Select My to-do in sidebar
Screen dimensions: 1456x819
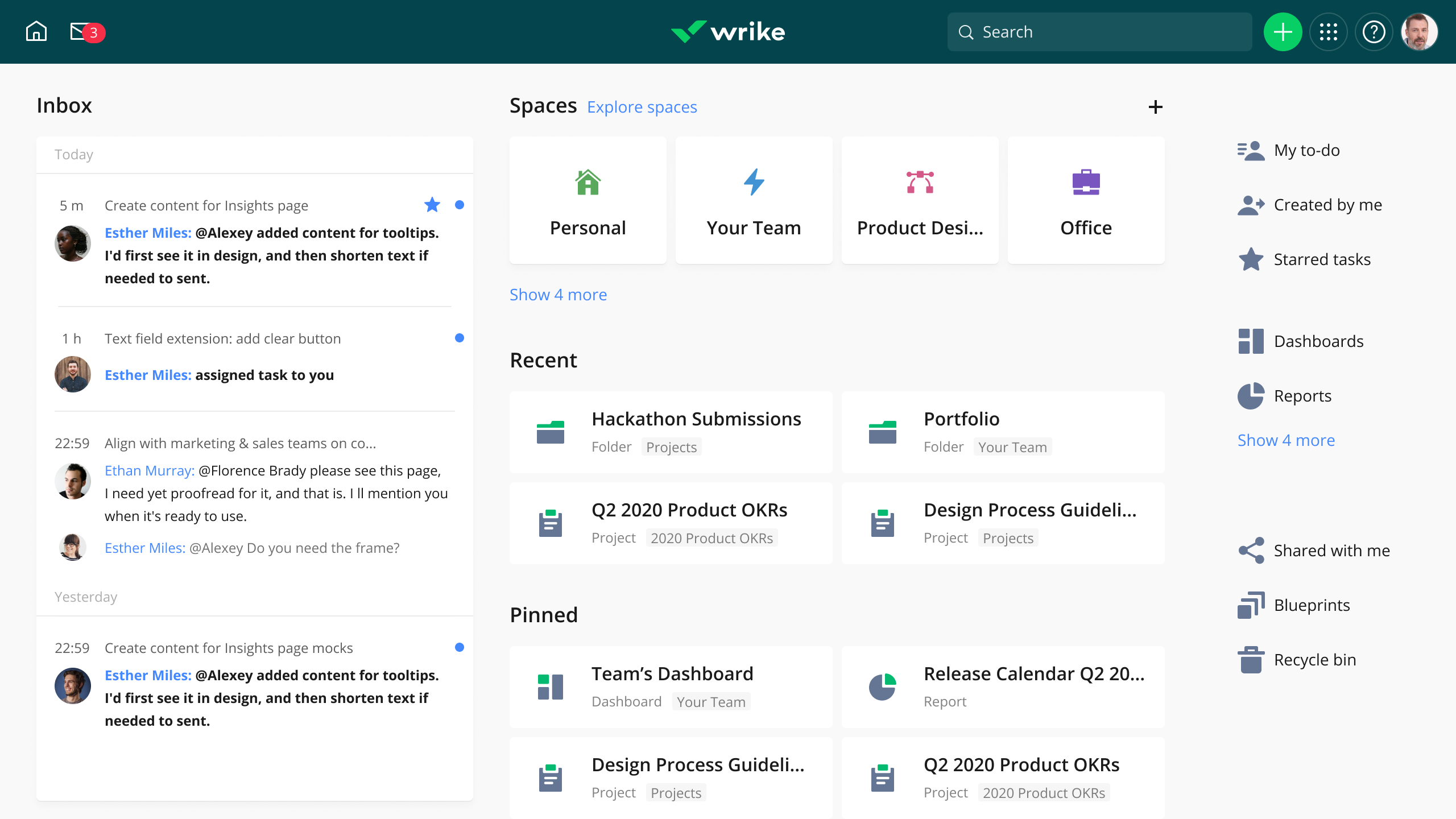1306,150
